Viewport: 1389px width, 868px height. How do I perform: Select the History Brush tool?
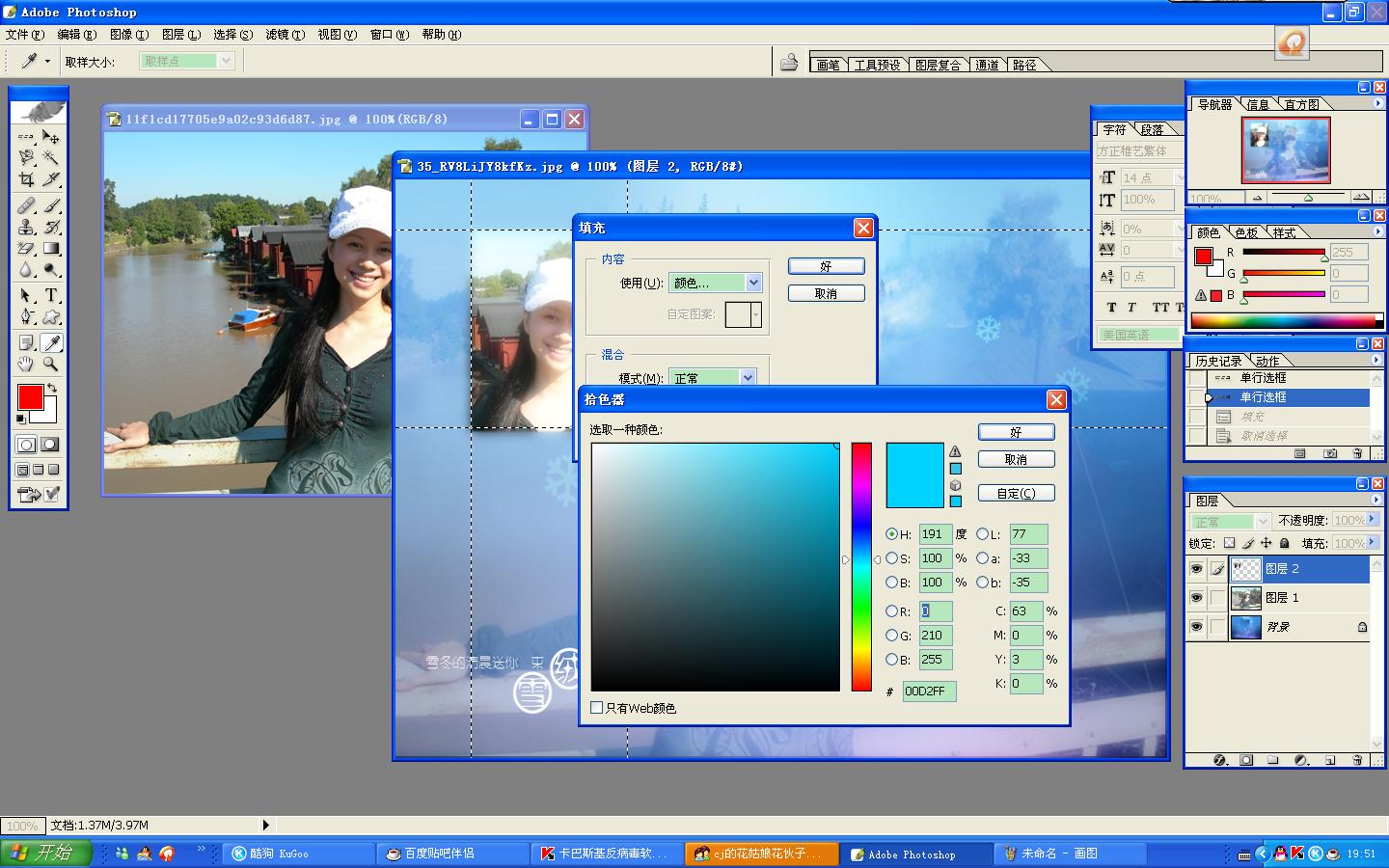point(51,227)
